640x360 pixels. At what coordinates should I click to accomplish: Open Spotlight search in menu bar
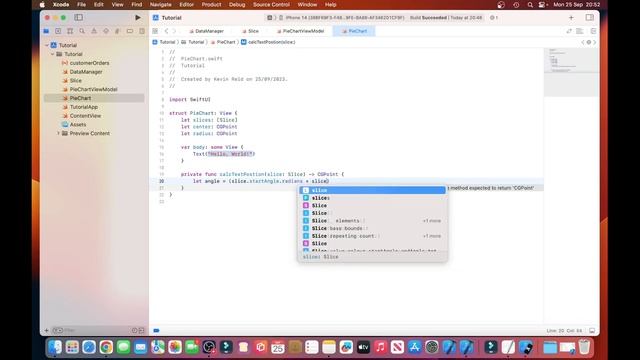pos(530,4)
